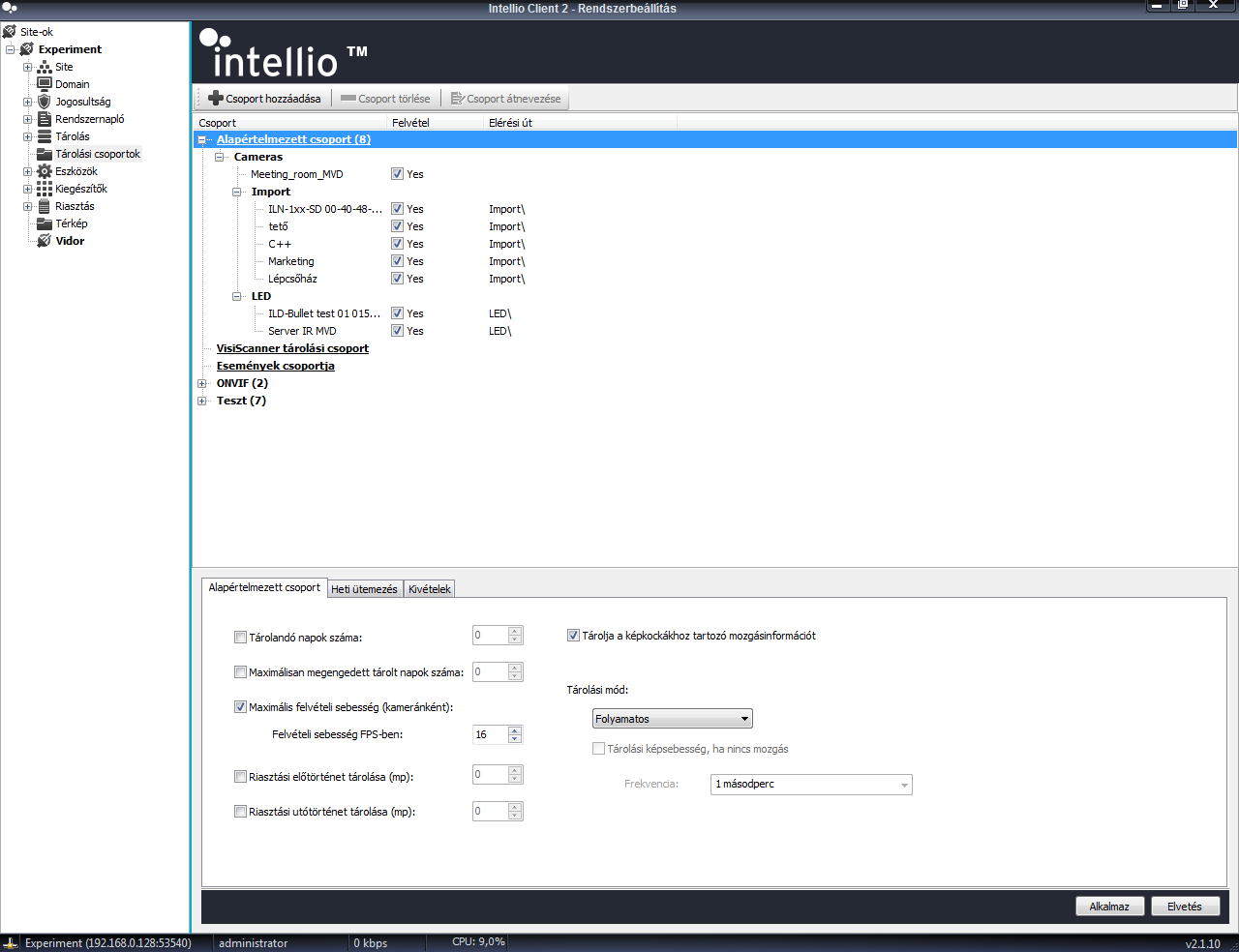This screenshot has height=952, width=1239.
Task: Expand the ONVIF (2) group
Action: point(202,383)
